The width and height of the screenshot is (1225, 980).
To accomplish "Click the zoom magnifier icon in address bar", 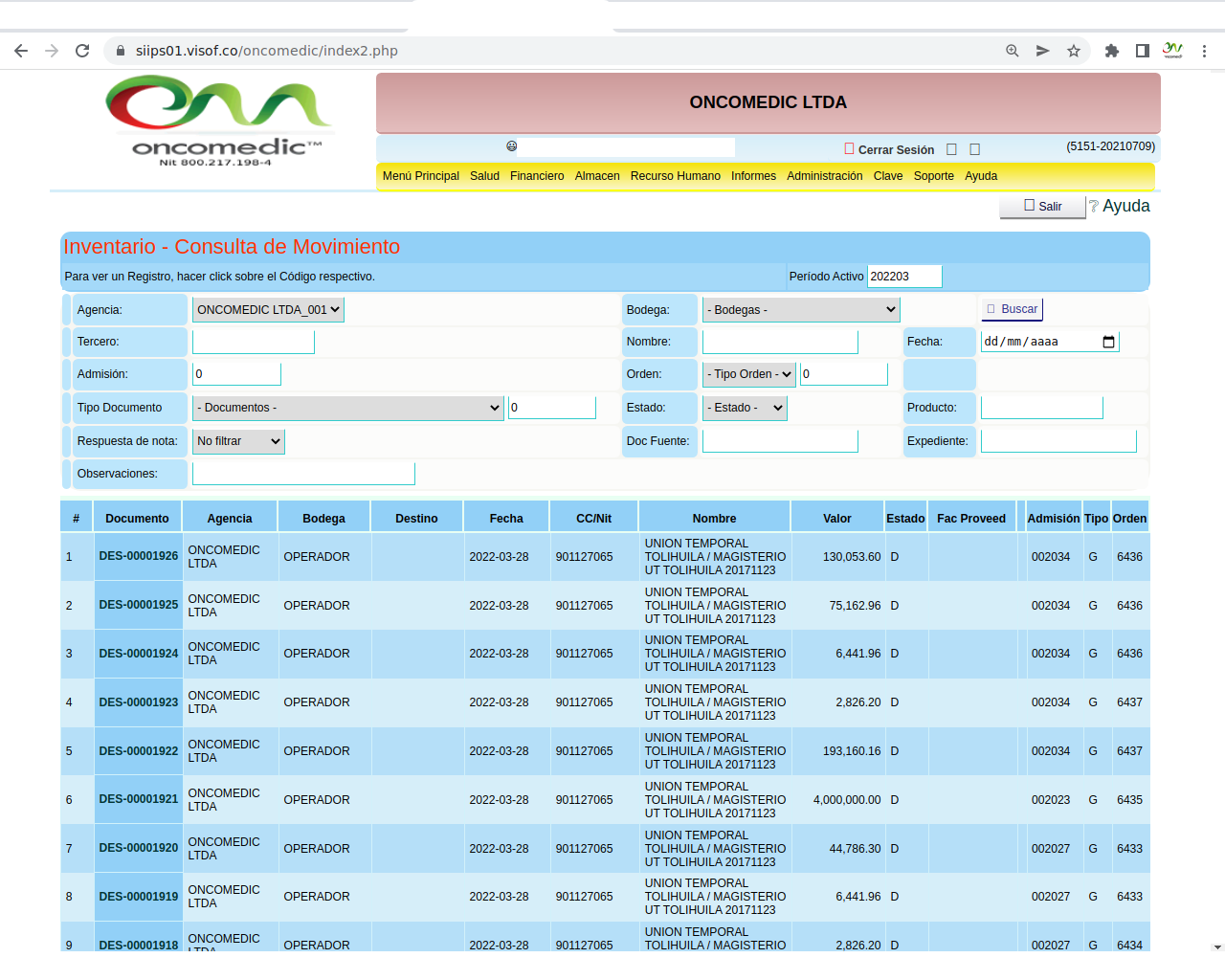I will pyautogui.click(x=1012, y=51).
